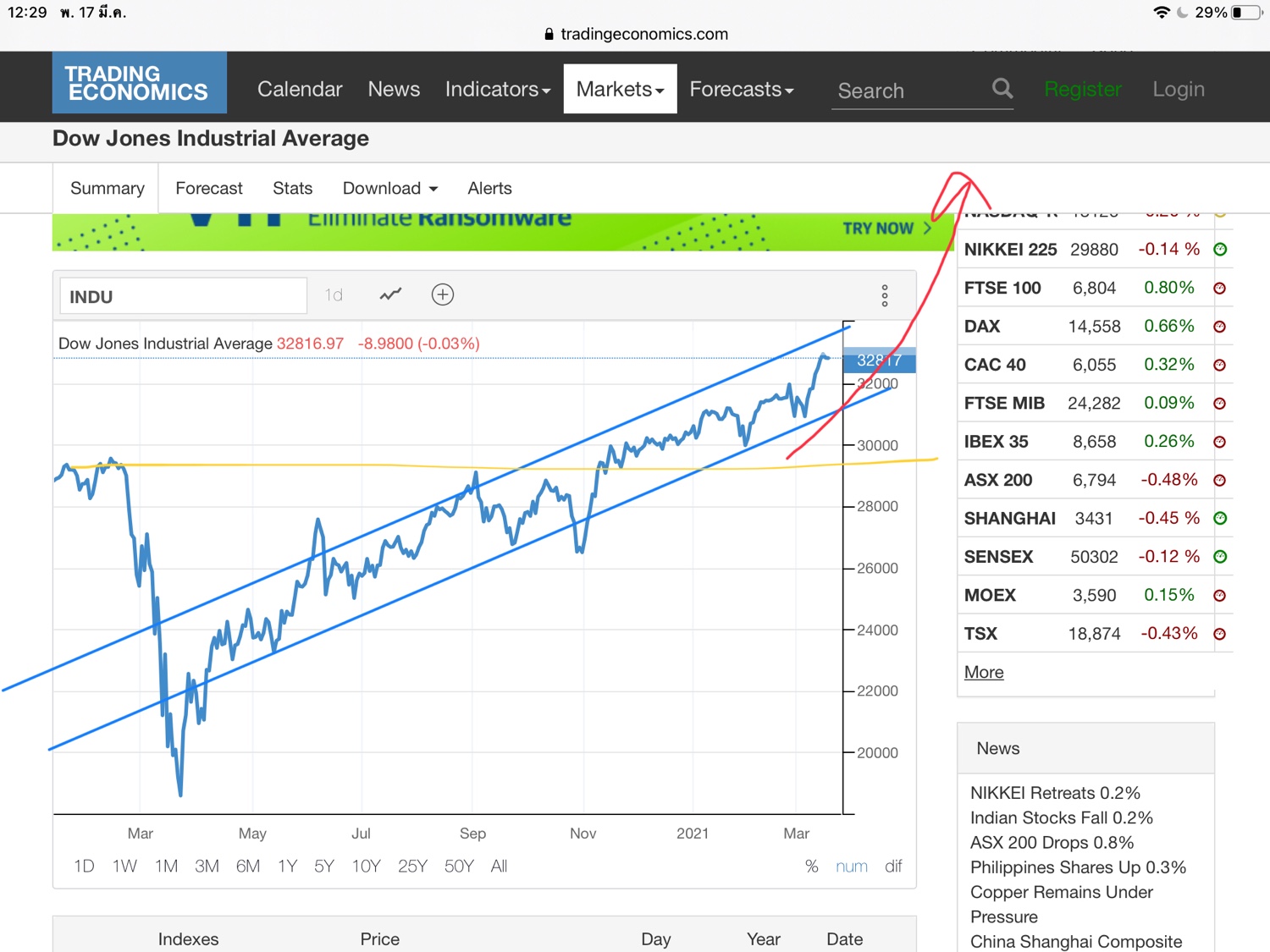1270x952 pixels.
Task: Click the CAC 40 status clock icon
Action: (1220, 366)
